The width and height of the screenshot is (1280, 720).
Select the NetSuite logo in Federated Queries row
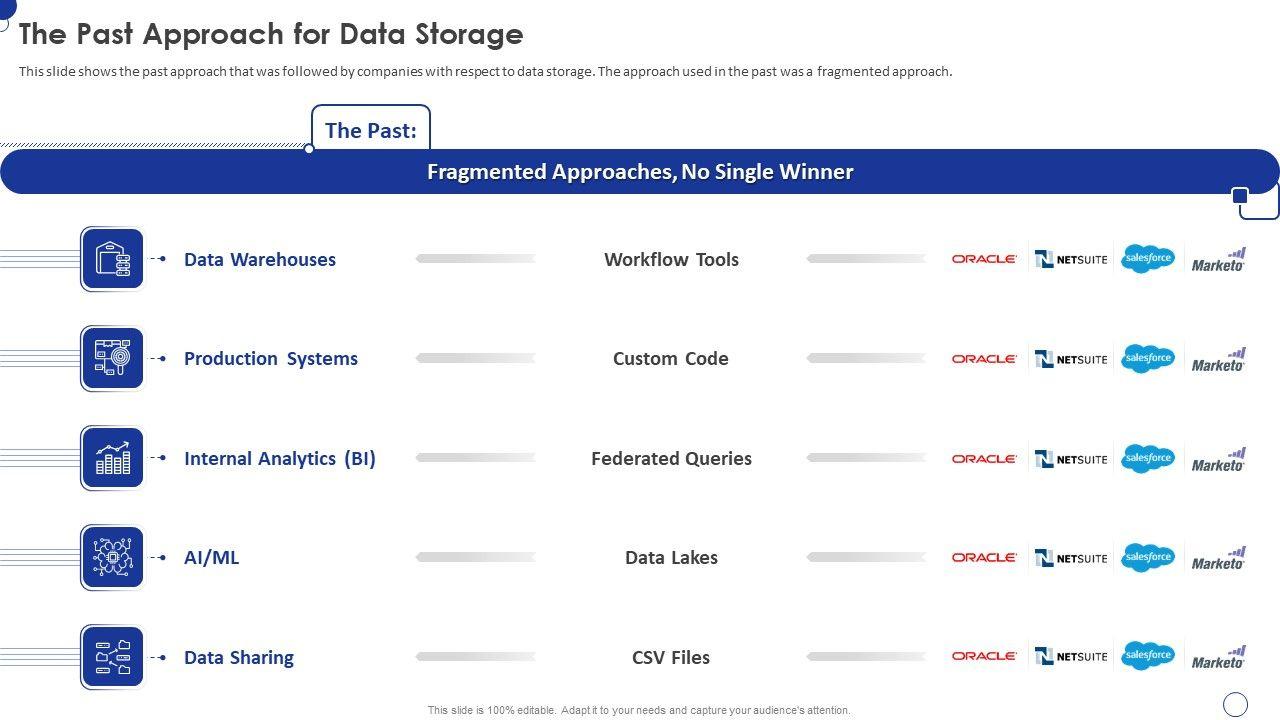[x=1071, y=459]
